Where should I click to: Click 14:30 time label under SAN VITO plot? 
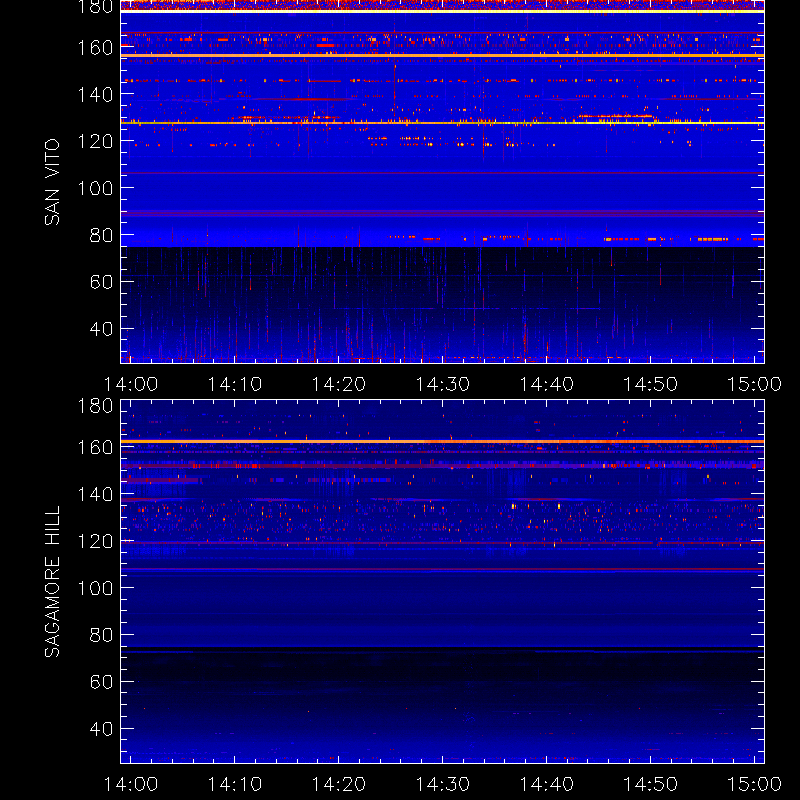pos(442,384)
